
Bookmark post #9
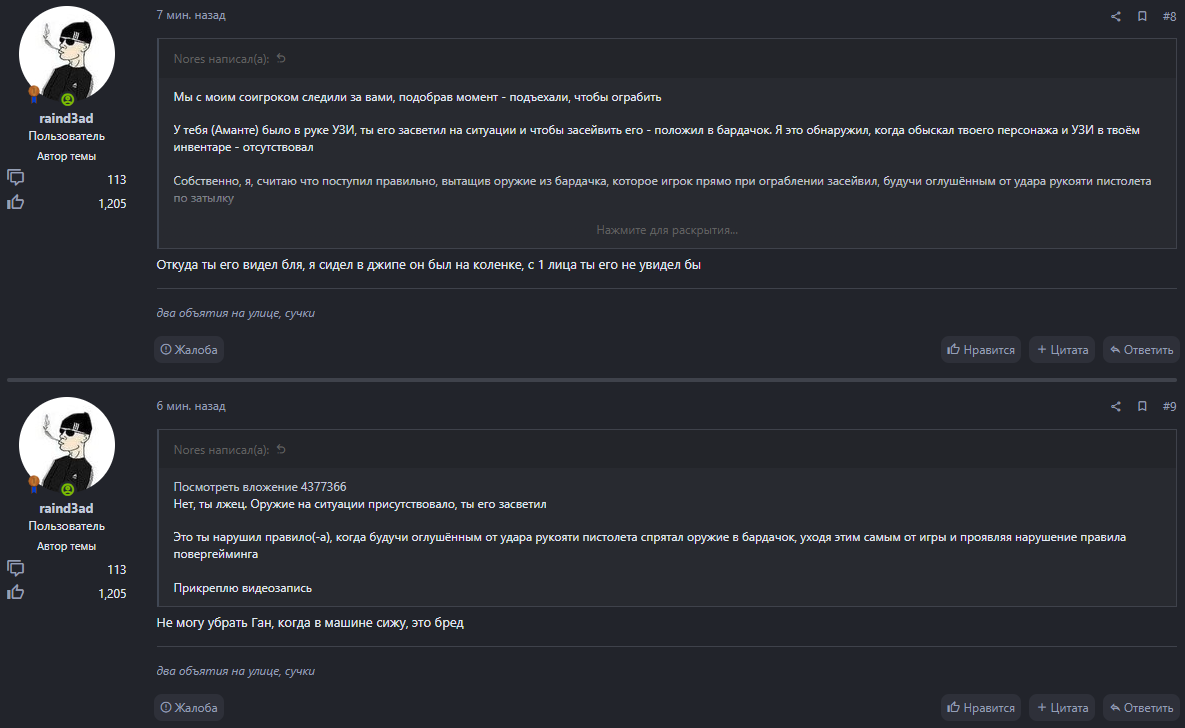point(1142,407)
